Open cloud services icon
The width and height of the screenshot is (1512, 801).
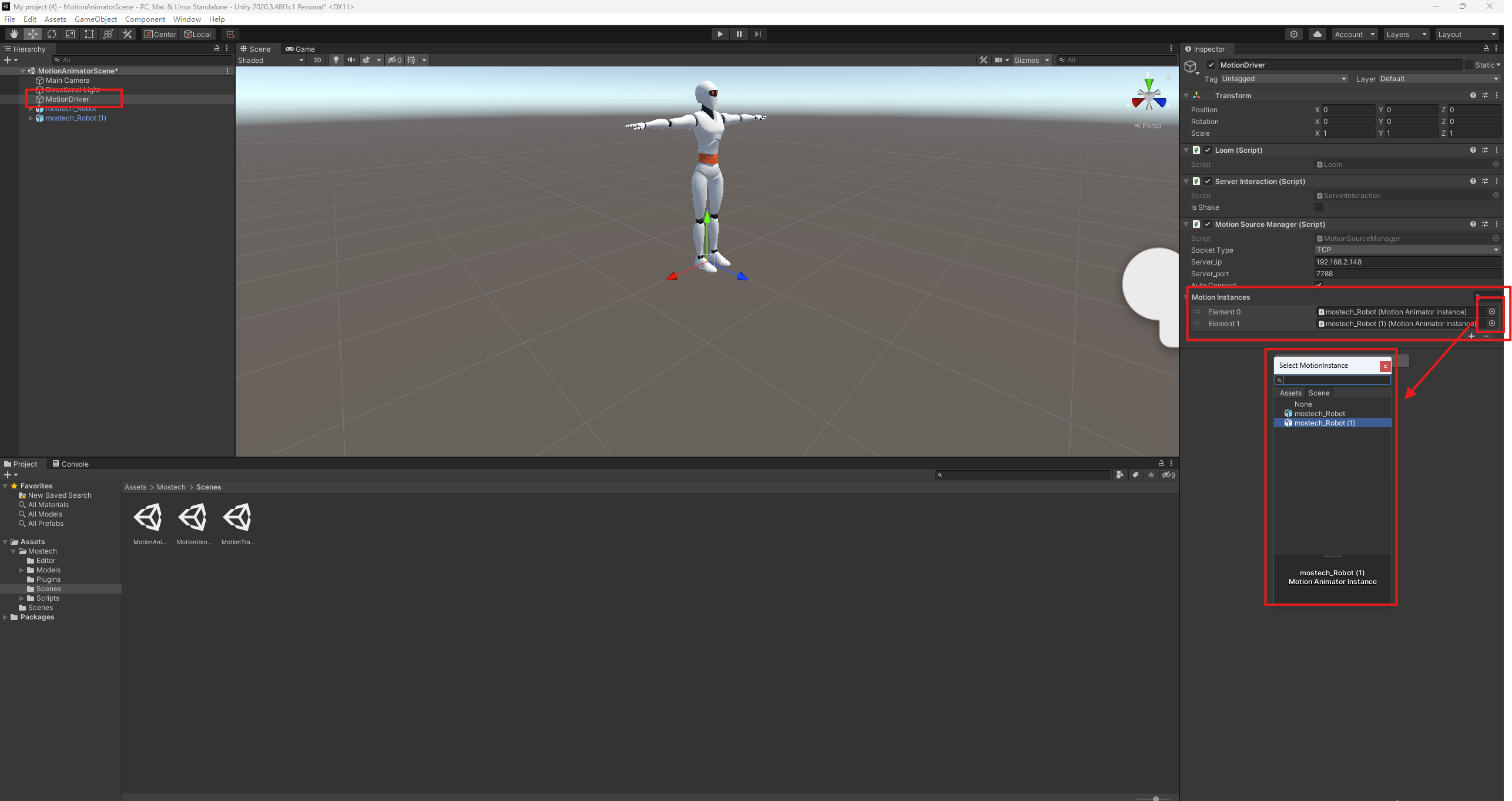click(x=1317, y=34)
